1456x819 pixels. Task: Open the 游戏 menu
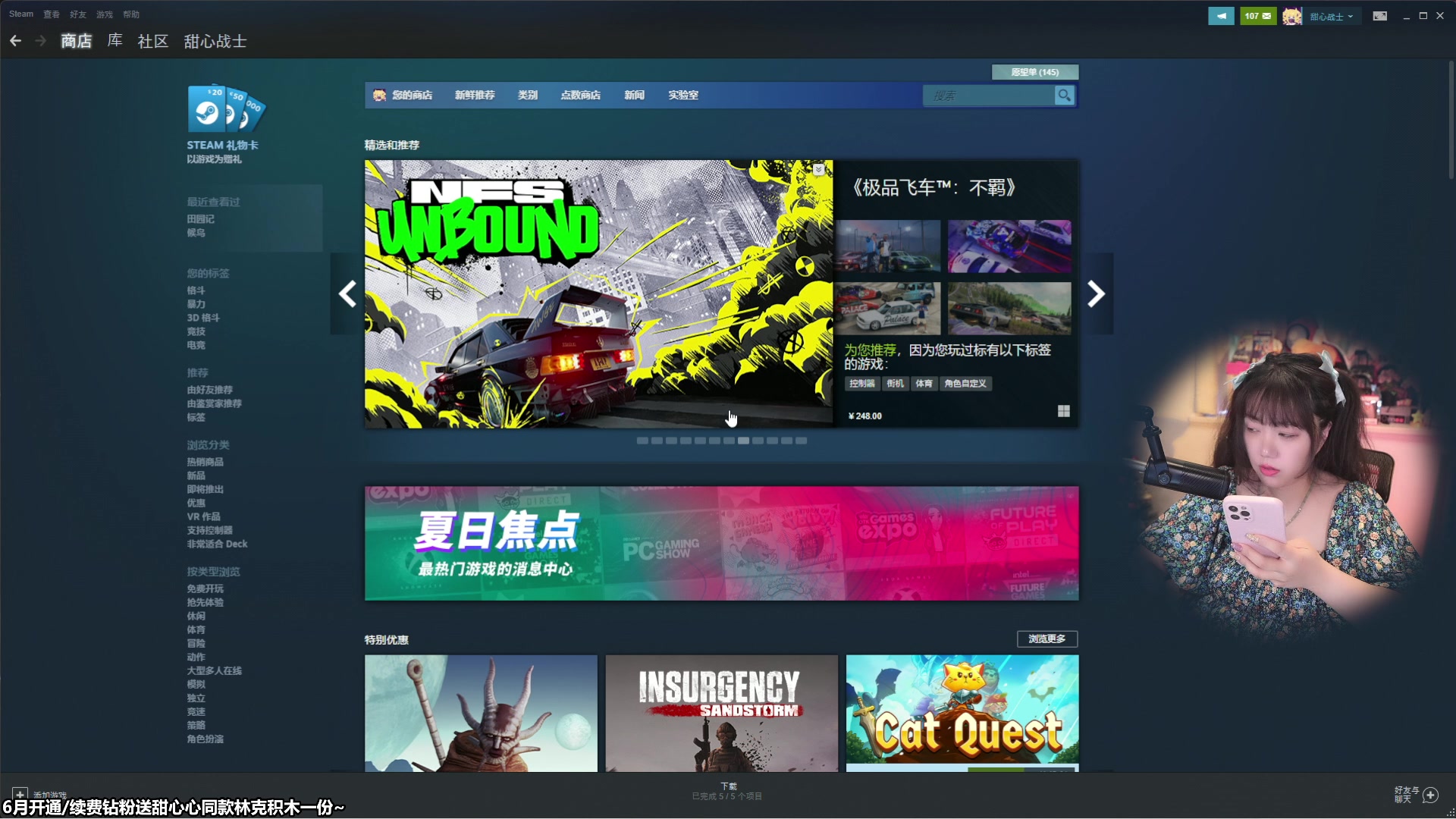105,14
